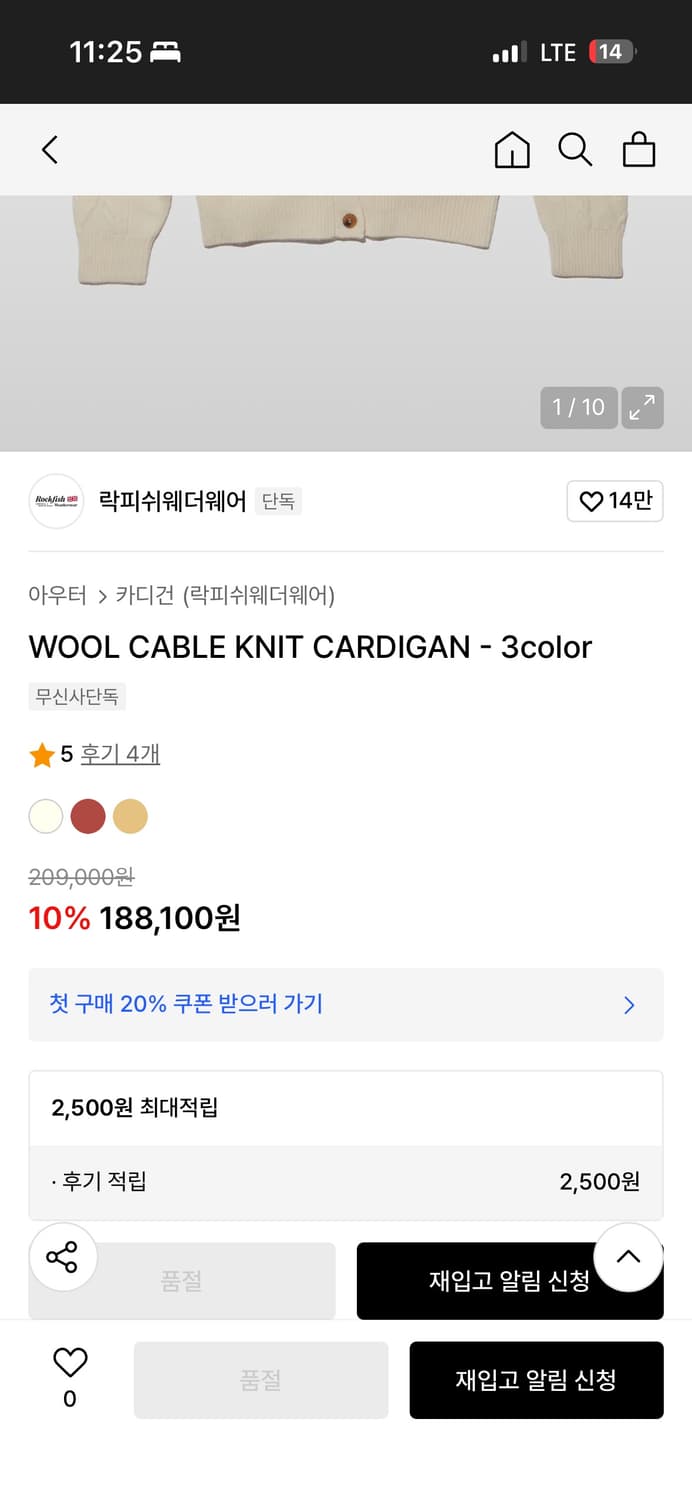This screenshot has height=1500, width=692.
Task: Enable restock alert via 재입고 알림 신청
Action: 536,1380
